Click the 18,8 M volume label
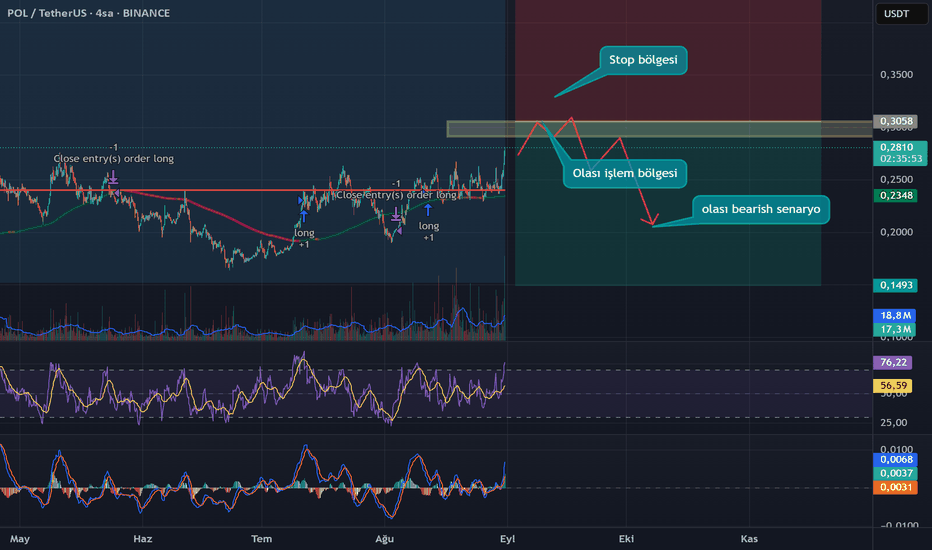Screen dimensions: 932x550 [x=896, y=316]
